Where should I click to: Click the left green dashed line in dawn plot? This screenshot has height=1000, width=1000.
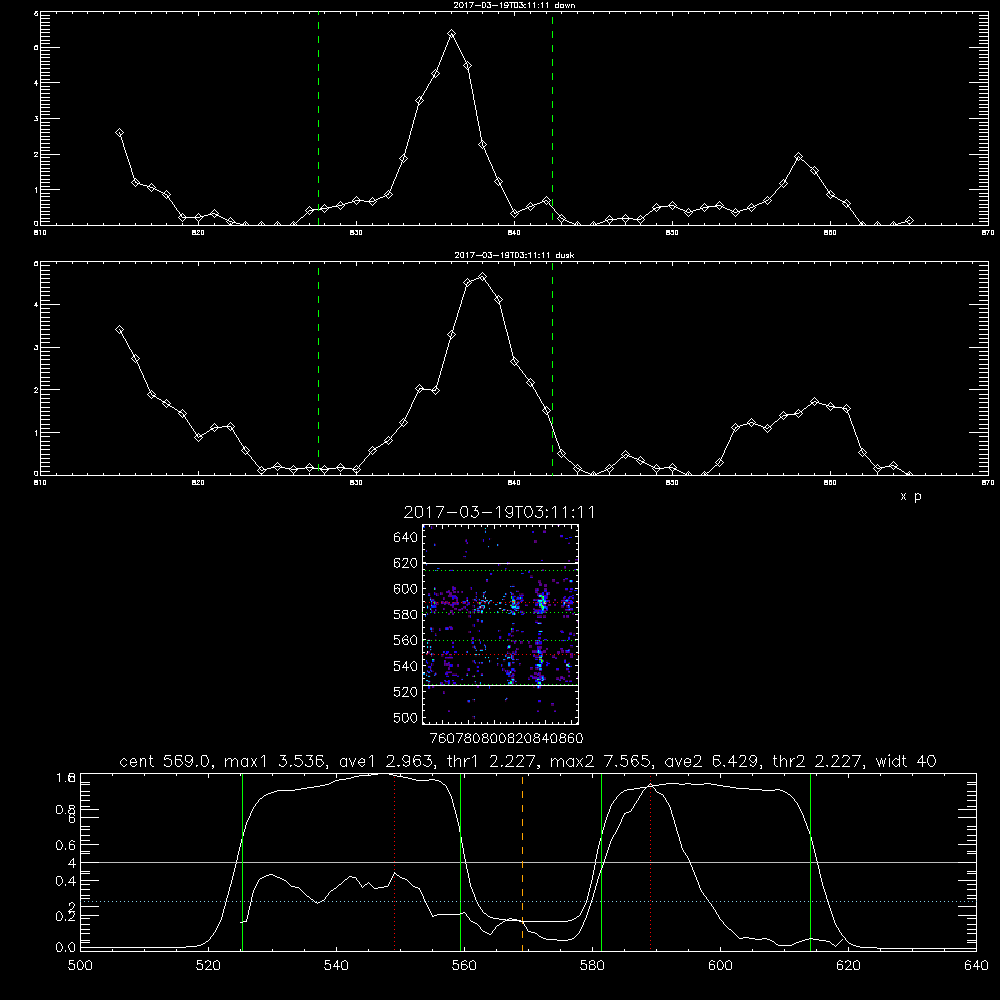click(318, 118)
